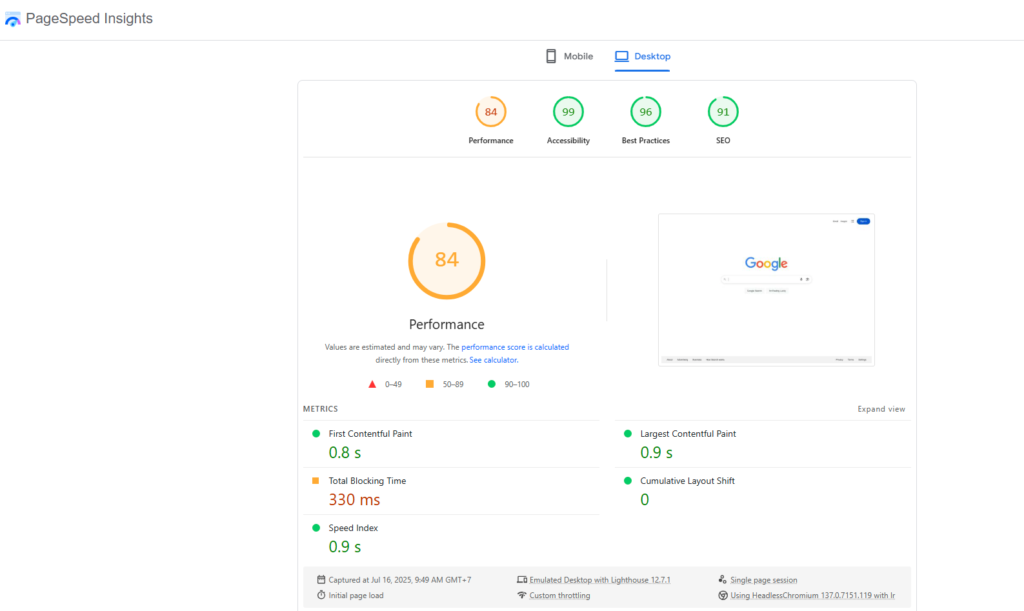This screenshot has width=1024, height=611.
Task: Click the orange square beside Total Blocking Time
Action: coord(315,480)
